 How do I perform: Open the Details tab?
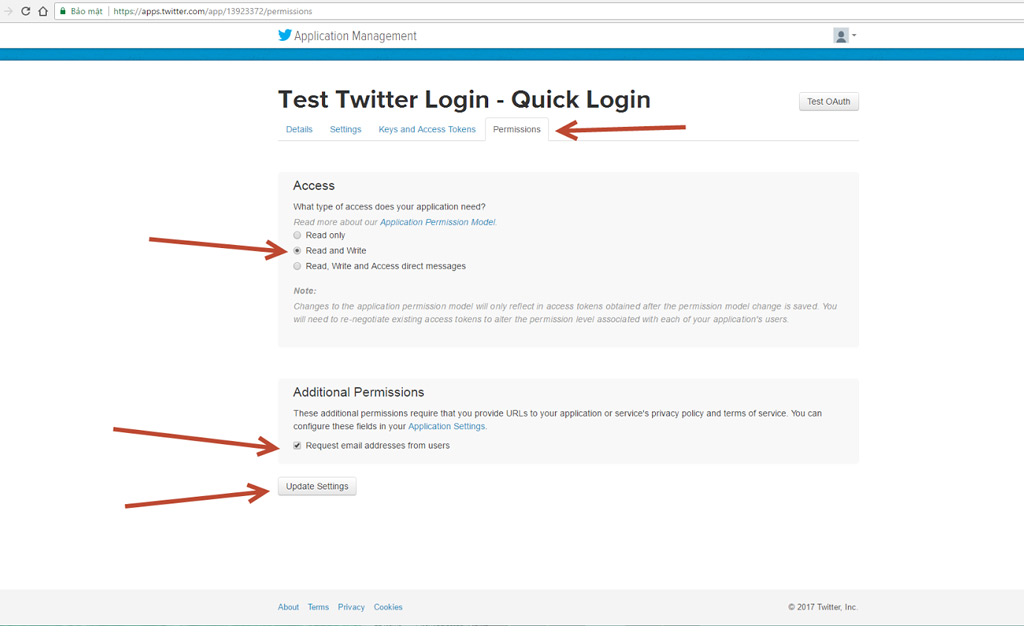tap(299, 129)
